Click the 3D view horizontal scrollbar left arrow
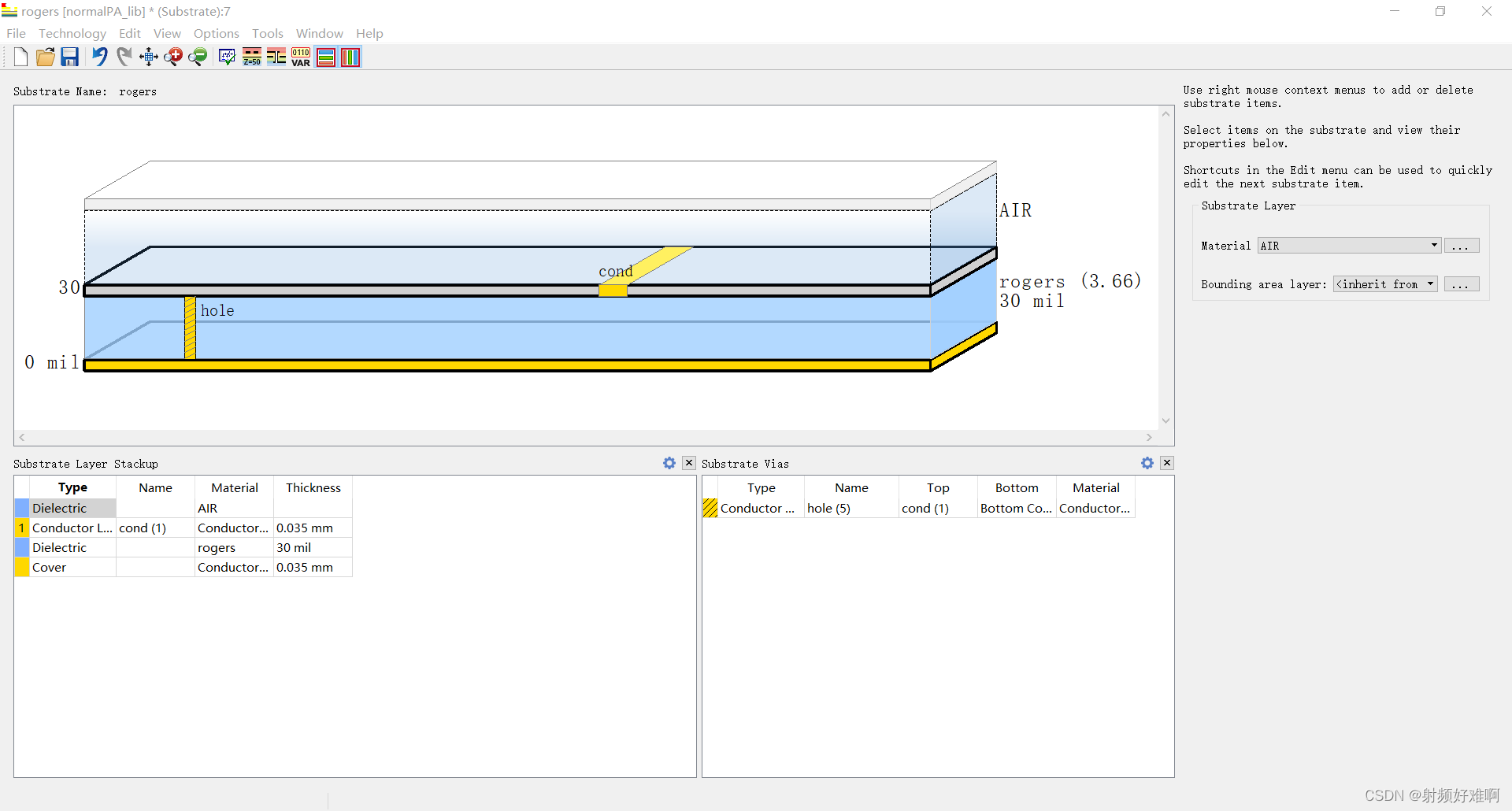Screen dimensions: 1512x811 (x=22, y=437)
